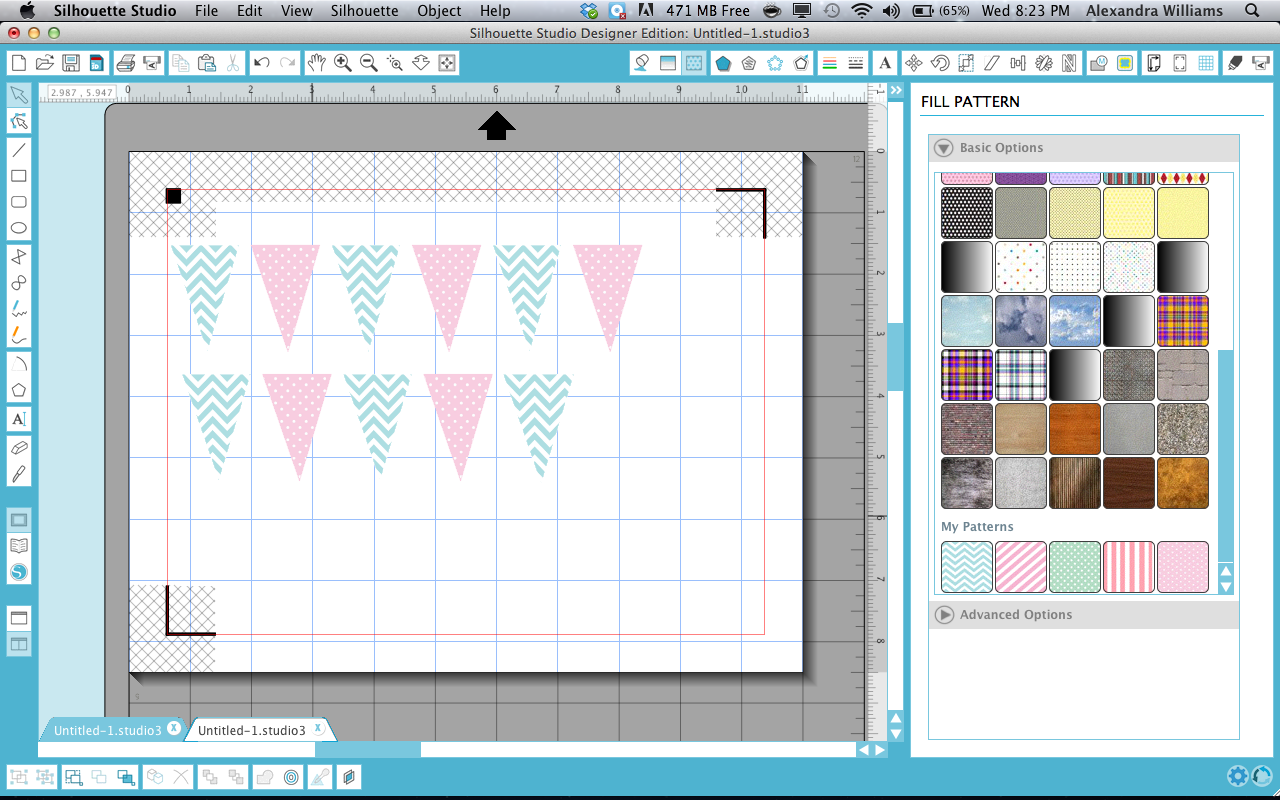Click the canvas horizontal scrollbar thumb
The height and width of the screenshot is (800, 1280).
368,749
